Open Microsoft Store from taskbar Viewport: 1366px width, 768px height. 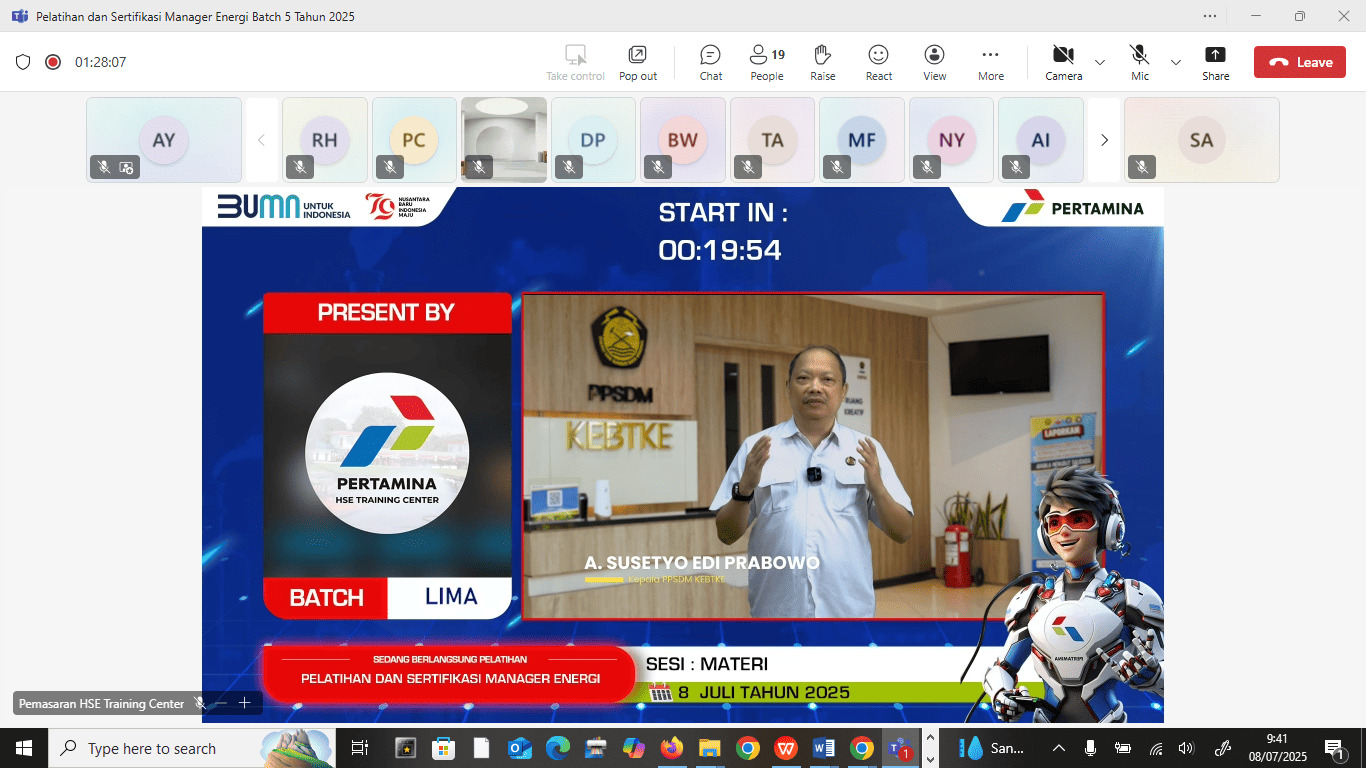click(x=444, y=748)
